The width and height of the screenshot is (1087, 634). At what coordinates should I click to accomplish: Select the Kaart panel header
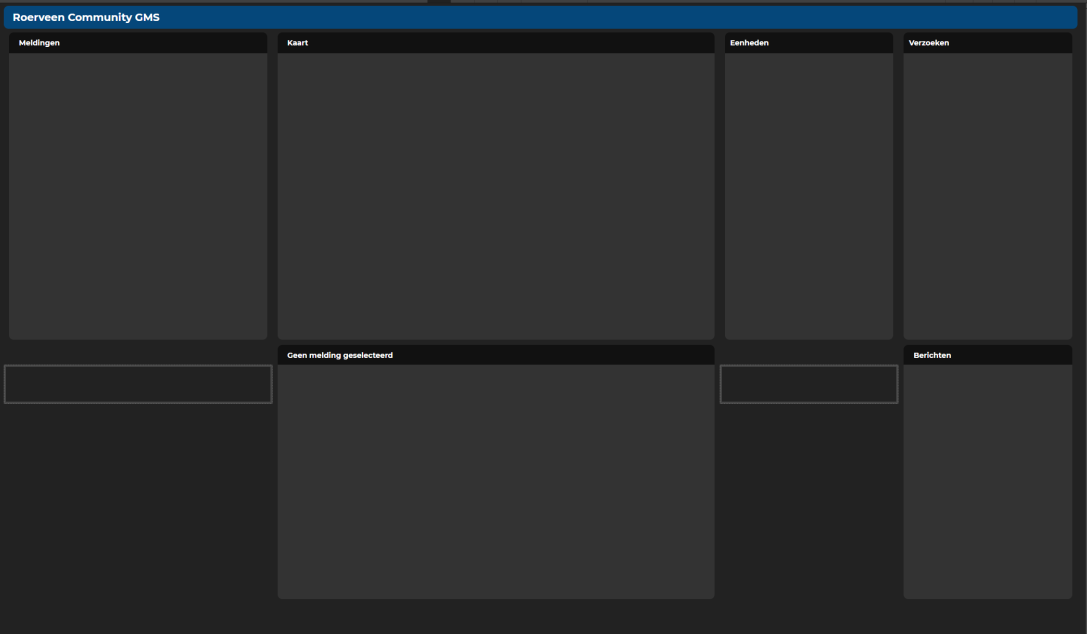point(298,43)
